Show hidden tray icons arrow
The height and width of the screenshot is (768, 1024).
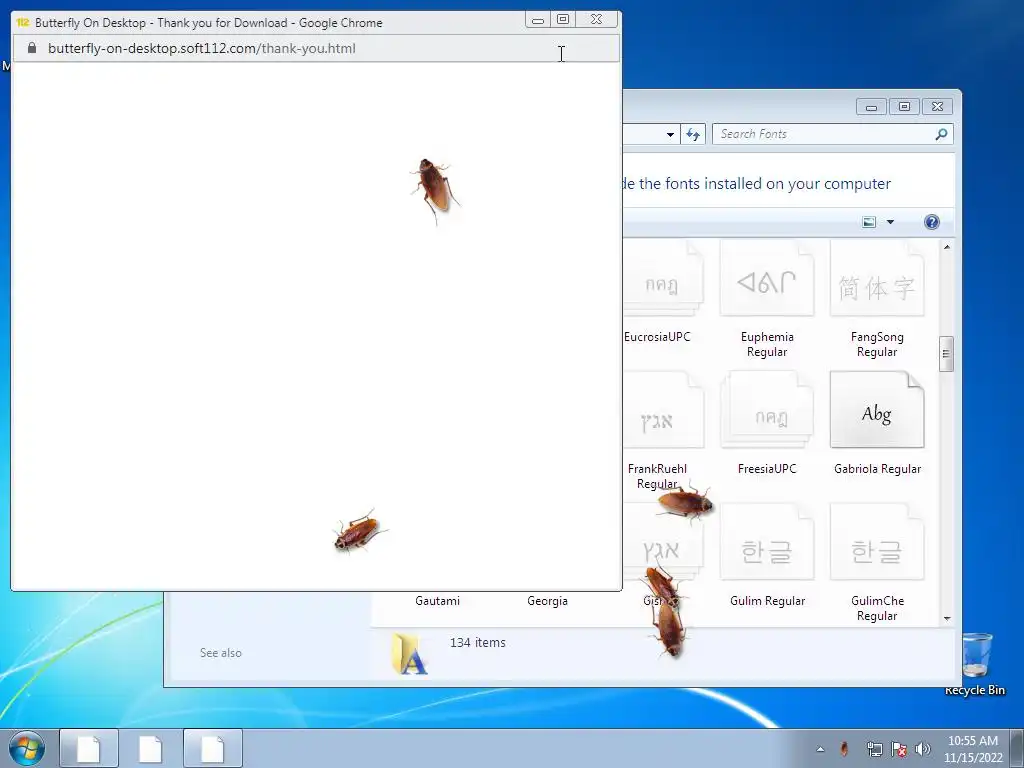[820, 749]
